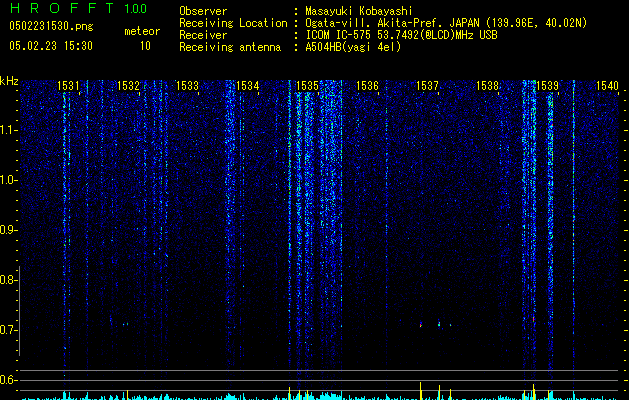This screenshot has height=400, width=629.
Task: Click the Receiving antenna label
Action: [230, 47]
